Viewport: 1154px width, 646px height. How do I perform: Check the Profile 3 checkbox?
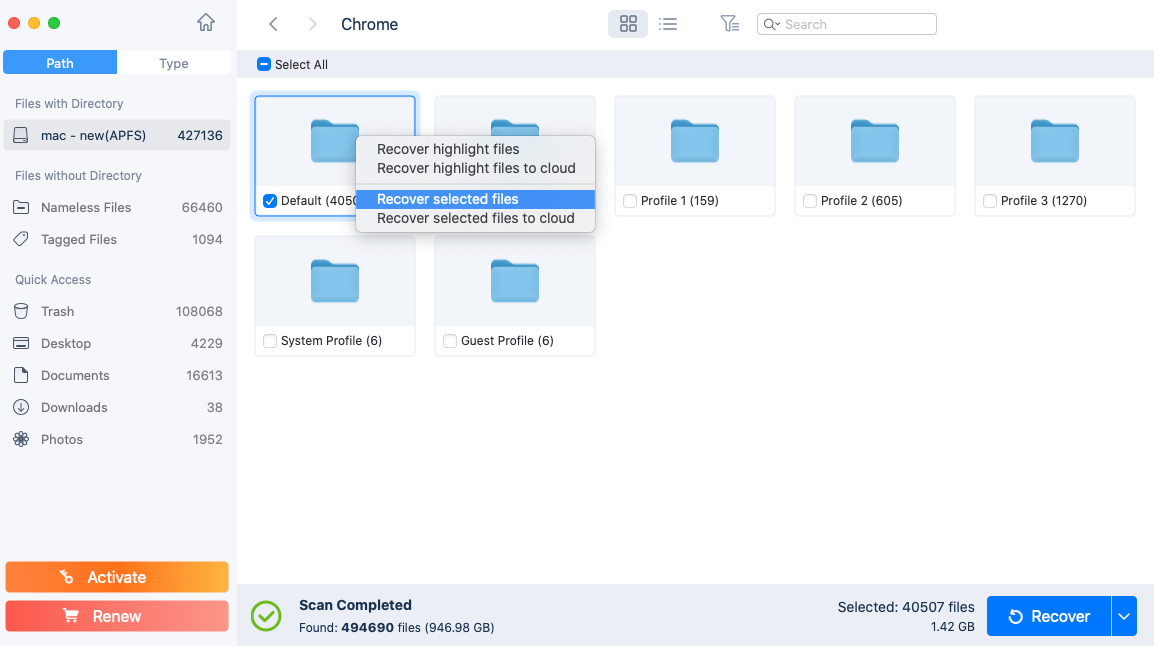tap(990, 201)
